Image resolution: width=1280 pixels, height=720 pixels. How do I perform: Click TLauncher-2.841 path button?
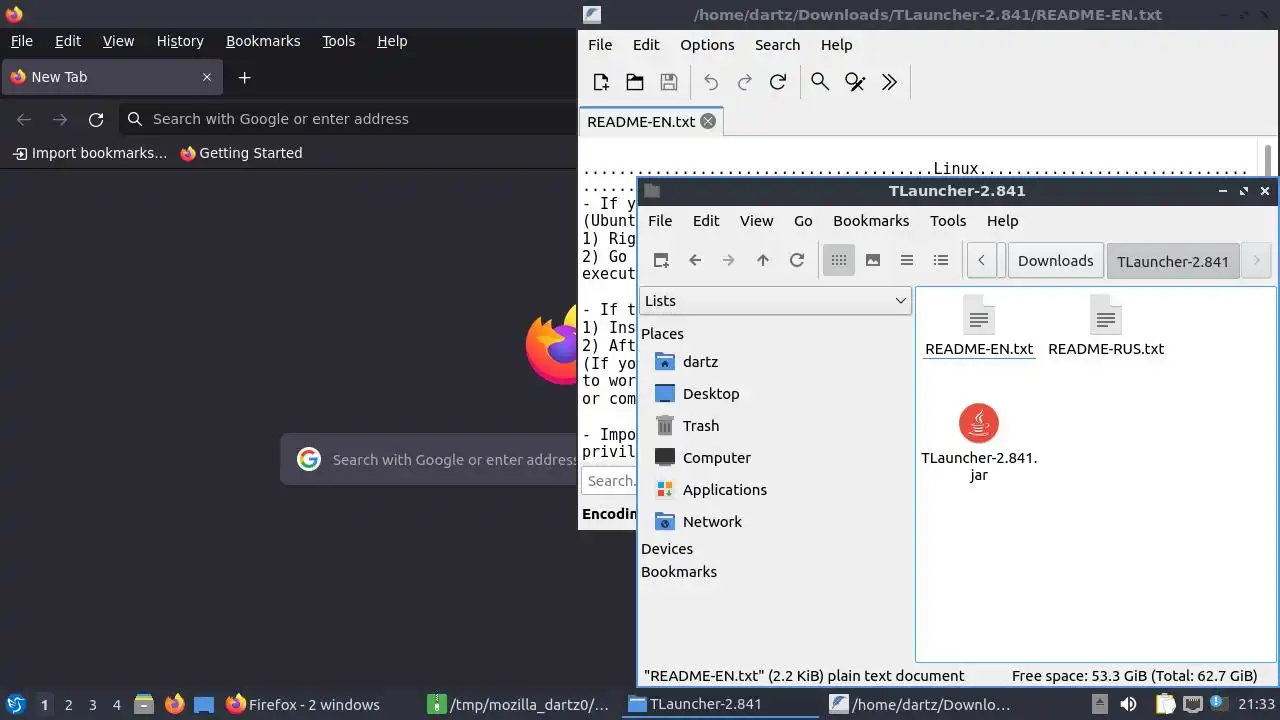pos(1173,261)
